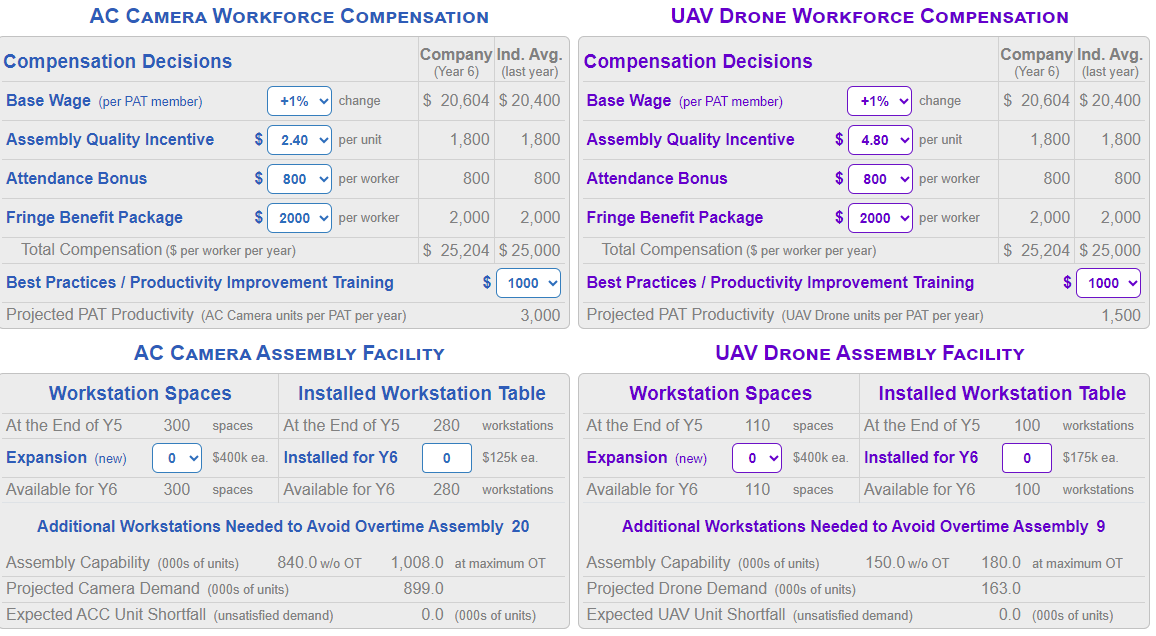Click AC Camera Installed for Y6 field
Image resolution: width=1156 pixels, height=636 pixels.
pos(447,458)
